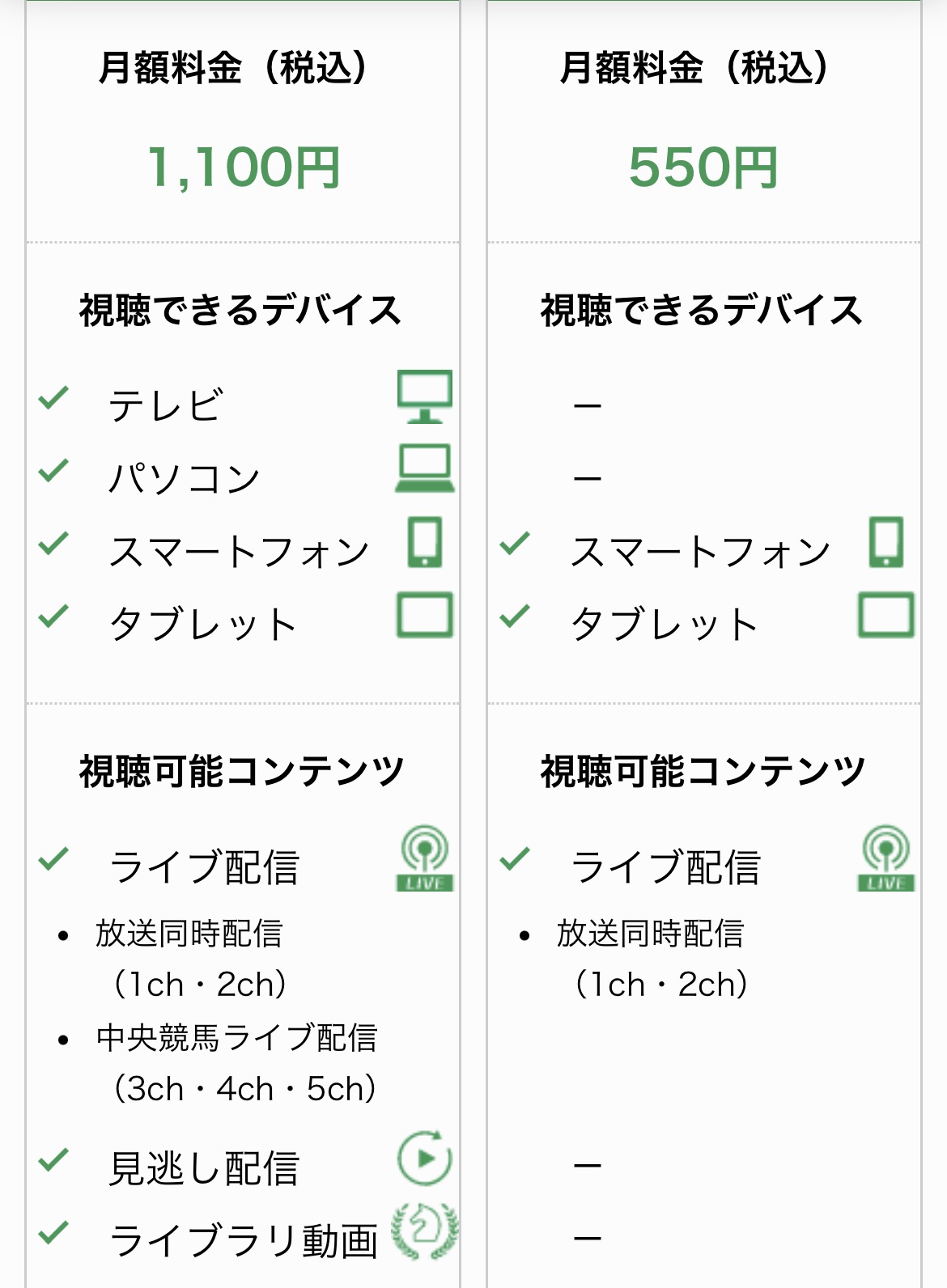
Task: Click the laptop icon beside パソコン
Action: [425, 468]
